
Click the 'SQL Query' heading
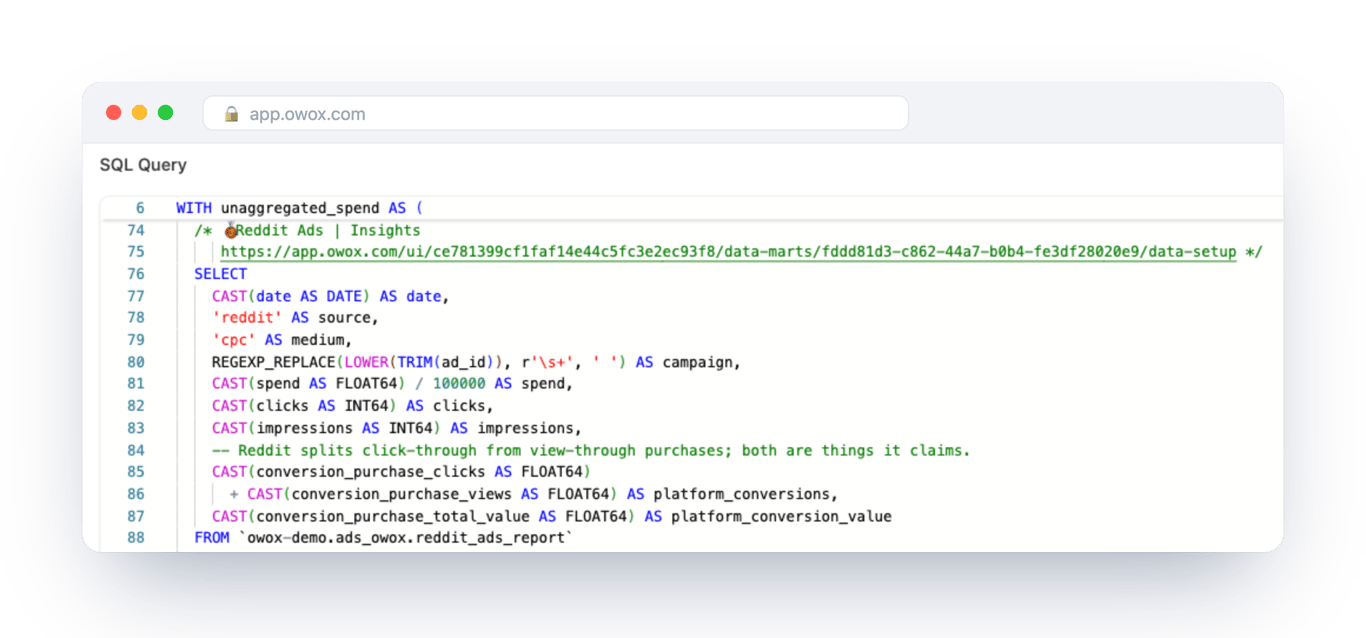[143, 165]
